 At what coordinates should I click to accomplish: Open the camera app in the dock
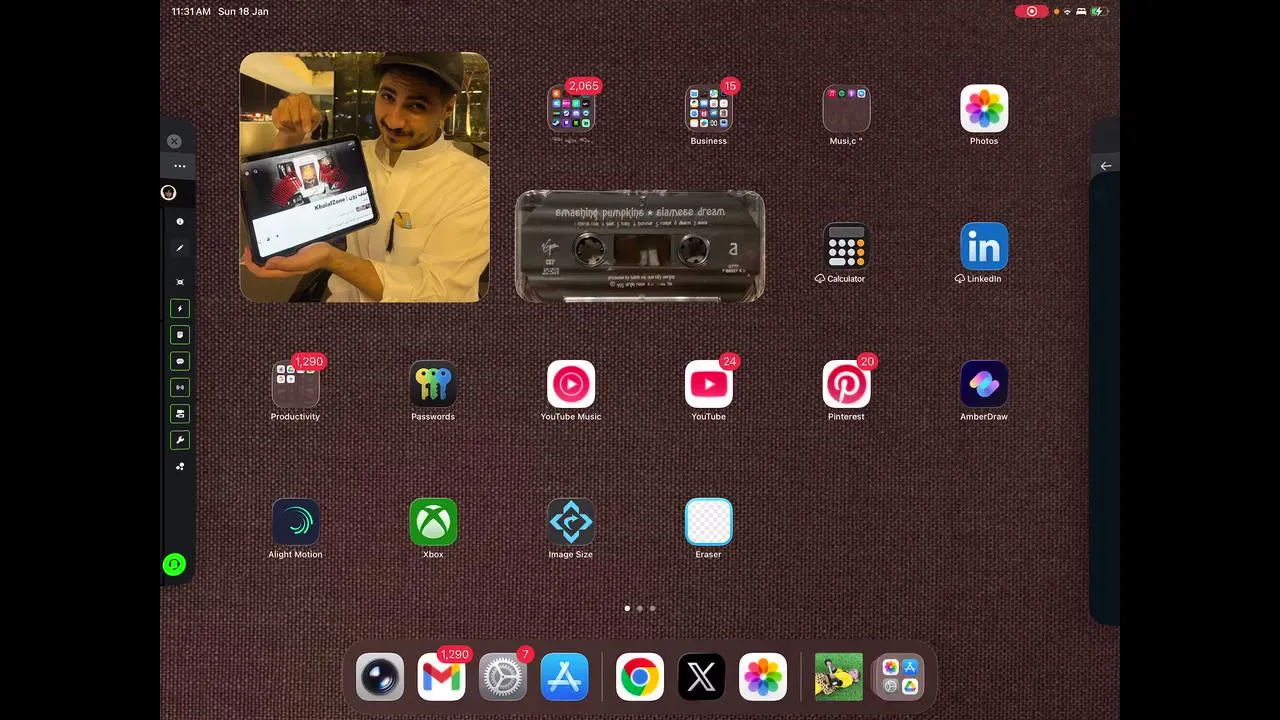click(380, 677)
